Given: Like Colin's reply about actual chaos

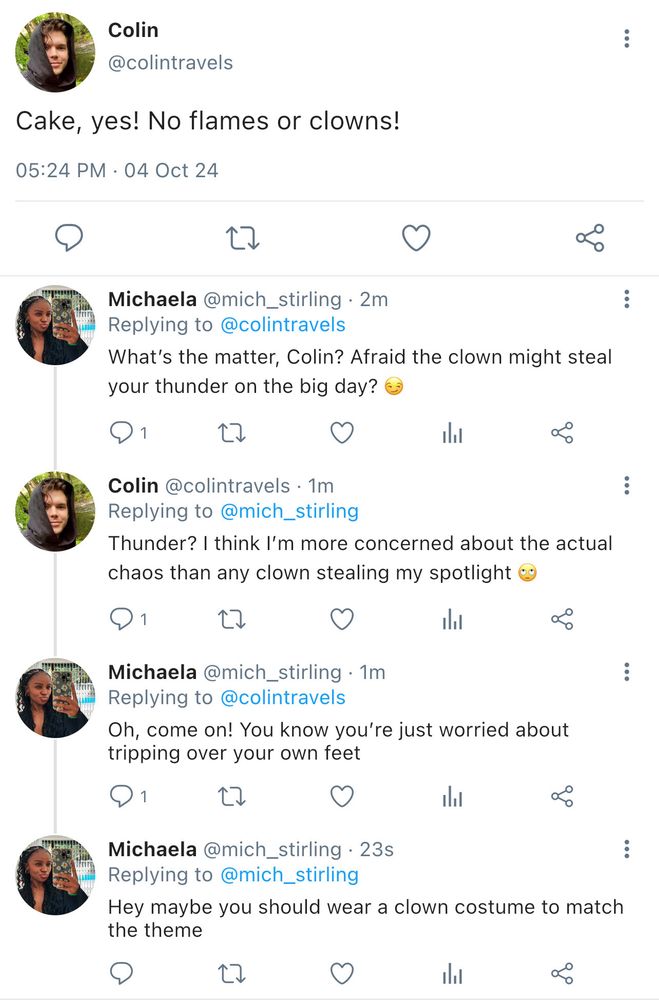Looking at the screenshot, I should click(342, 619).
